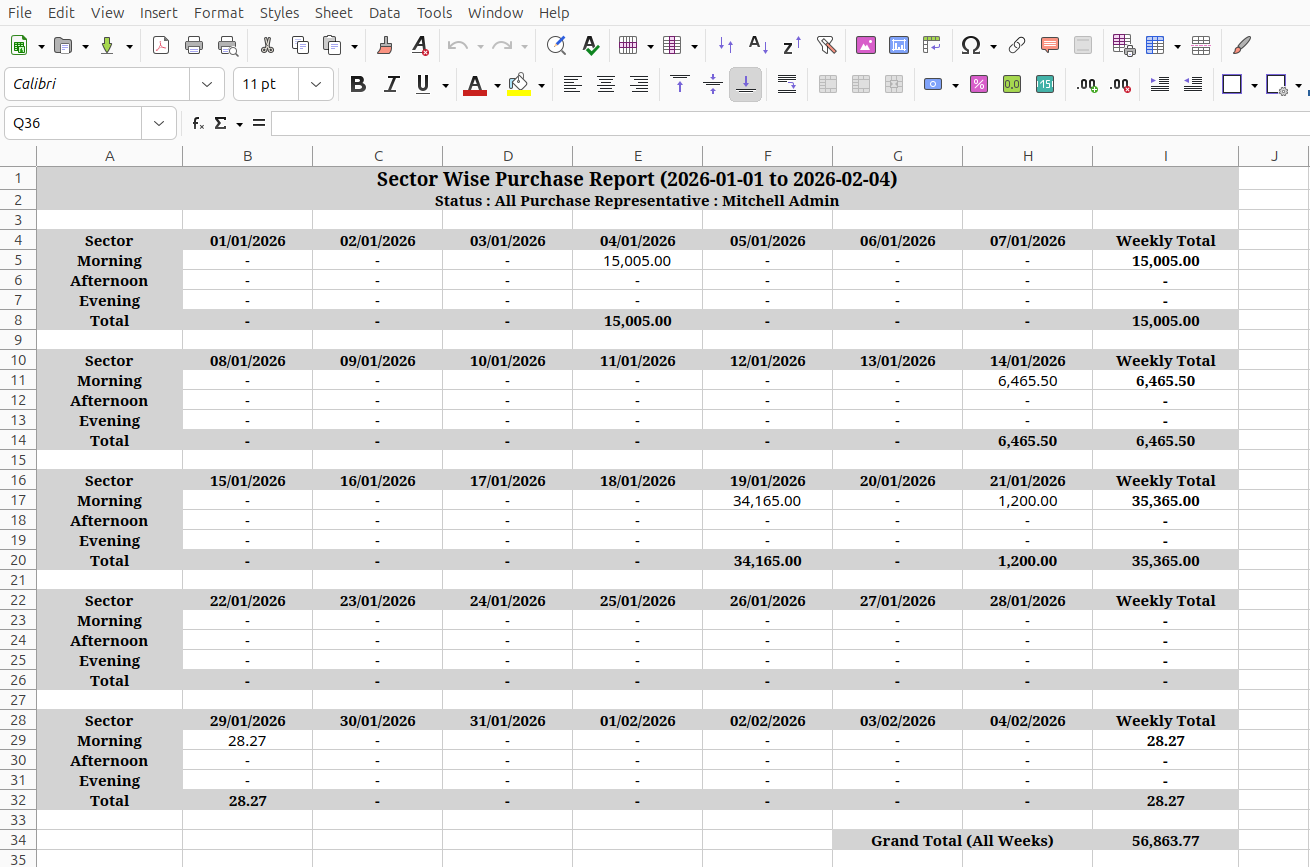Insert Comment icon
The height and width of the screenshot is (867, 1310).
[x=1050, y=45]
